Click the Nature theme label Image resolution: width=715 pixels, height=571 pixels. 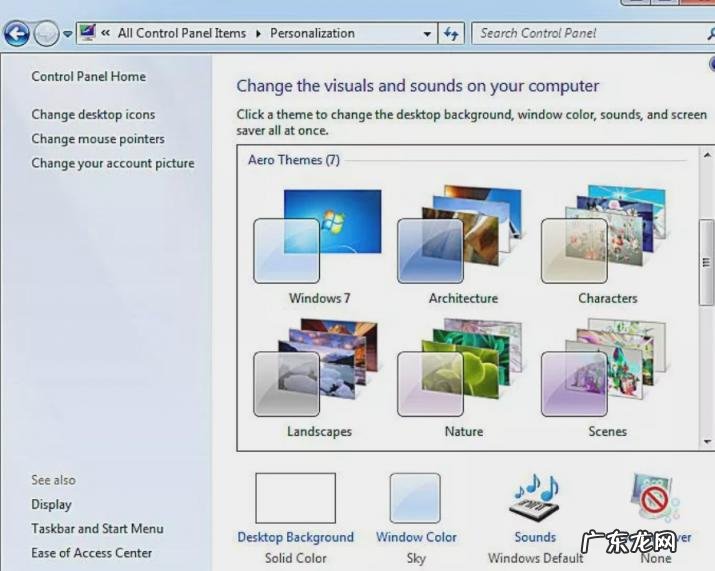[464, 431]
